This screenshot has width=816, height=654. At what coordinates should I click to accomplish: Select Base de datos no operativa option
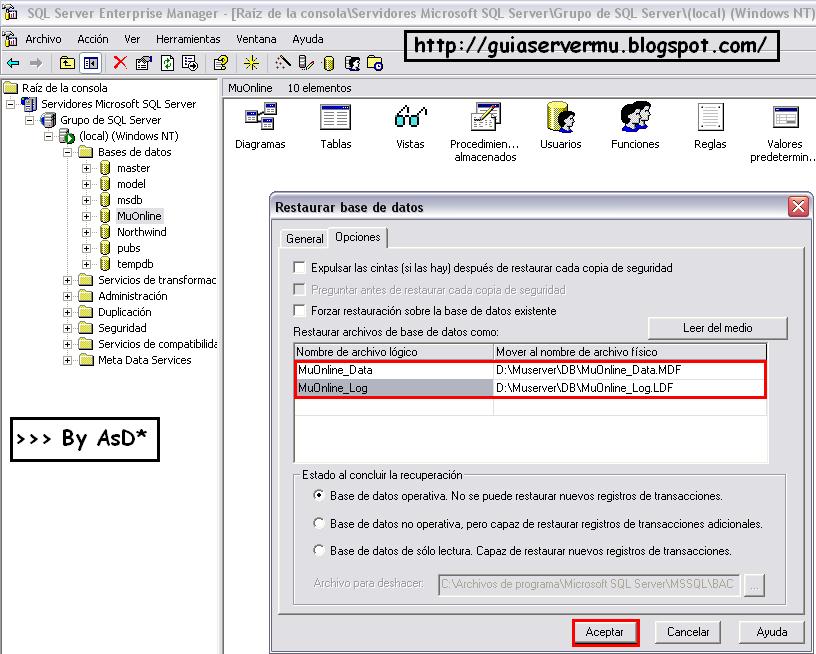[319, 523]
